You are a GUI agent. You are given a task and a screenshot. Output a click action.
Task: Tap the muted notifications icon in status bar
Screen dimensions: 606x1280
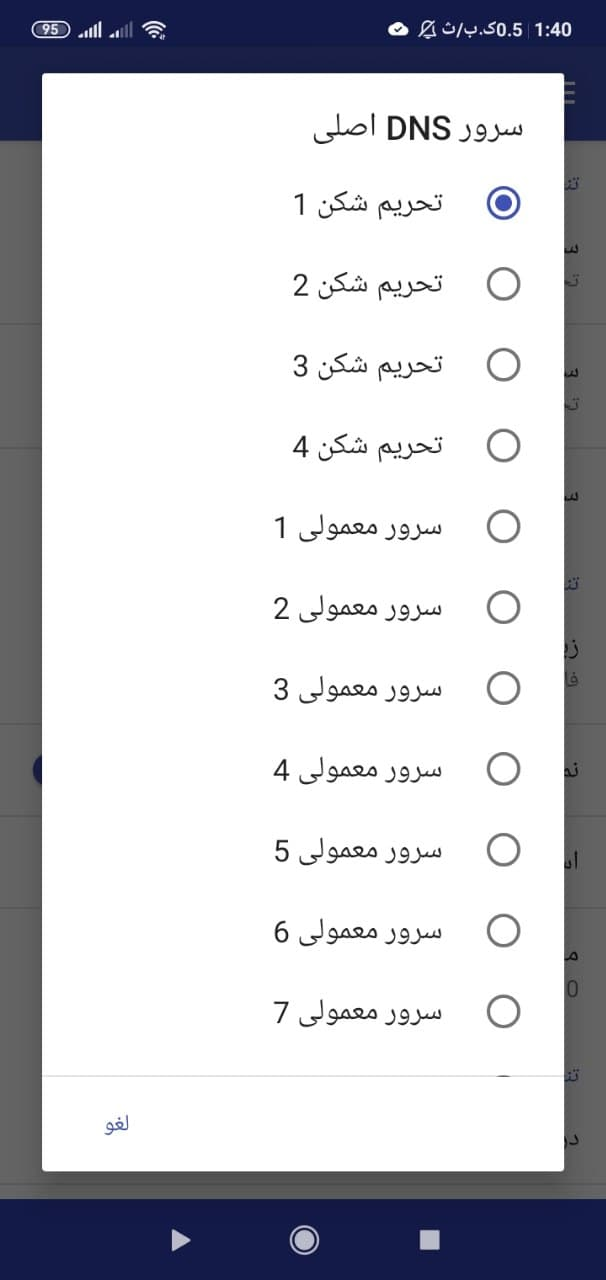point(425,29)
